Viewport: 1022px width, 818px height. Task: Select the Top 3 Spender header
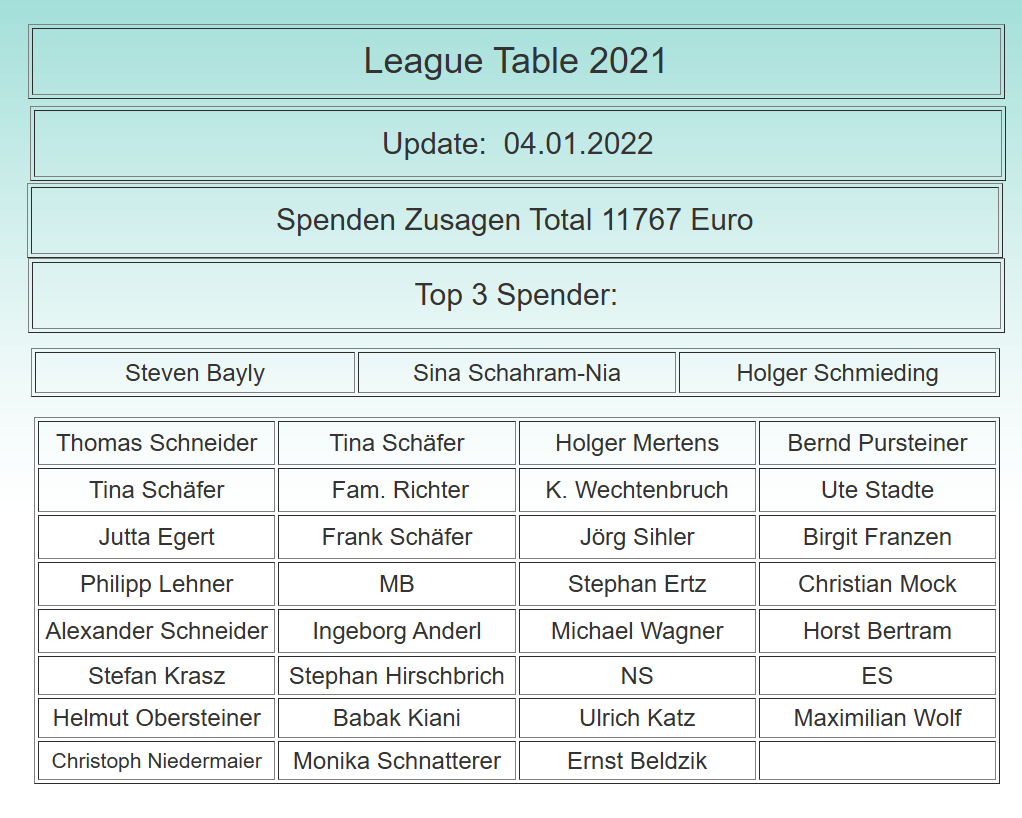[516, 295]
